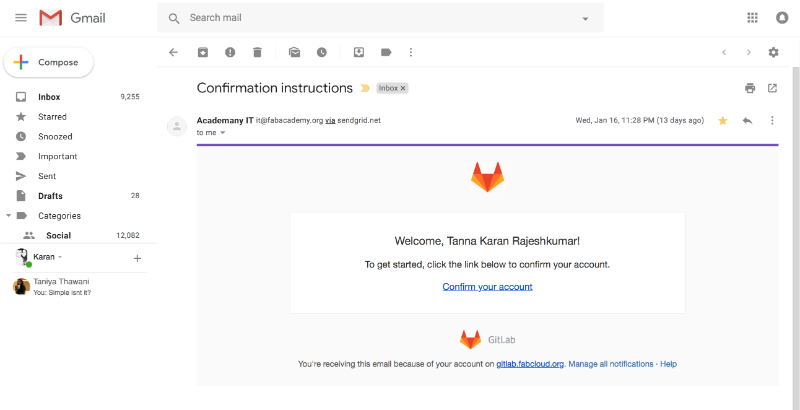Print the email with the printer icon
Viewport: 800px width, 410px height.
(749, 88)
